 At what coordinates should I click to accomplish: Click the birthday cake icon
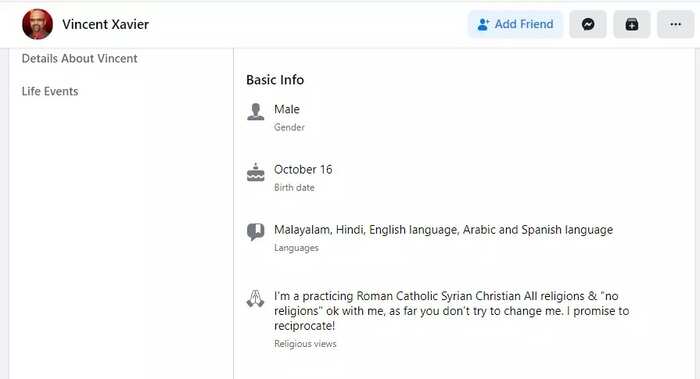coord(256,172)
